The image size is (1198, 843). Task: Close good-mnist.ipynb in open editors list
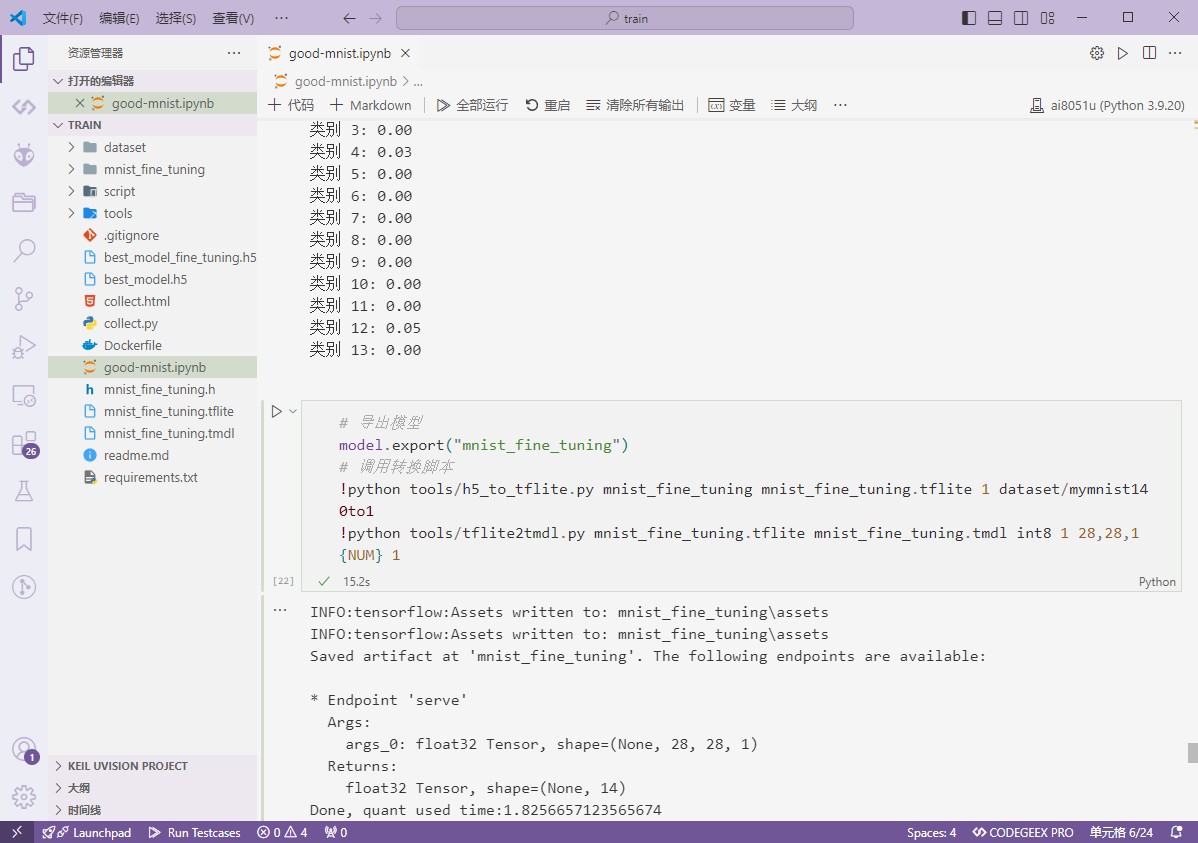[x=79, y=103]
